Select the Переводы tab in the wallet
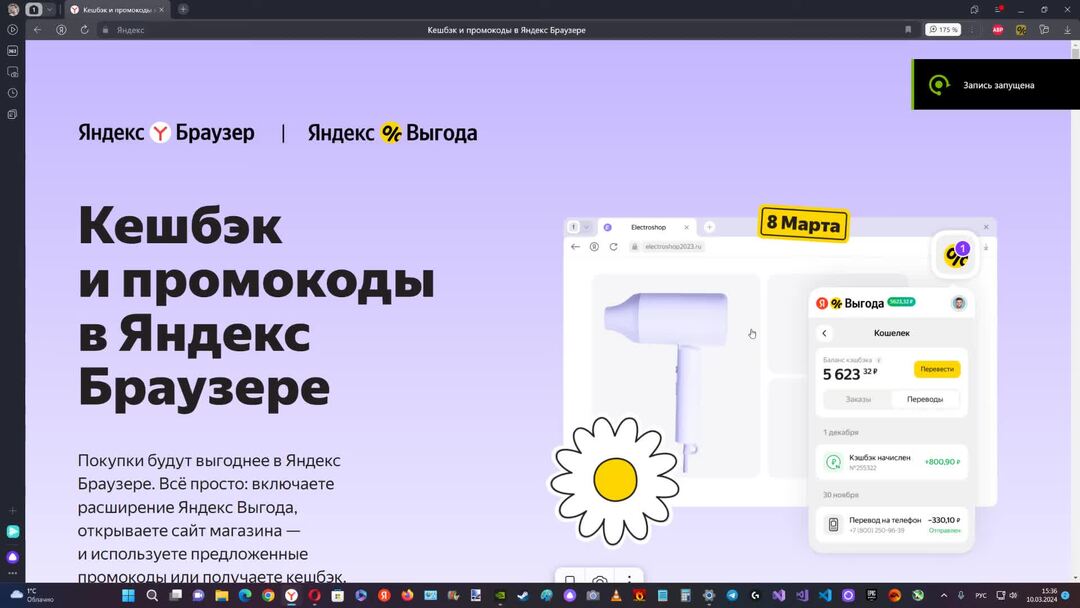Viewport: 1080px width, 608px height. click(x=924, y=399)
